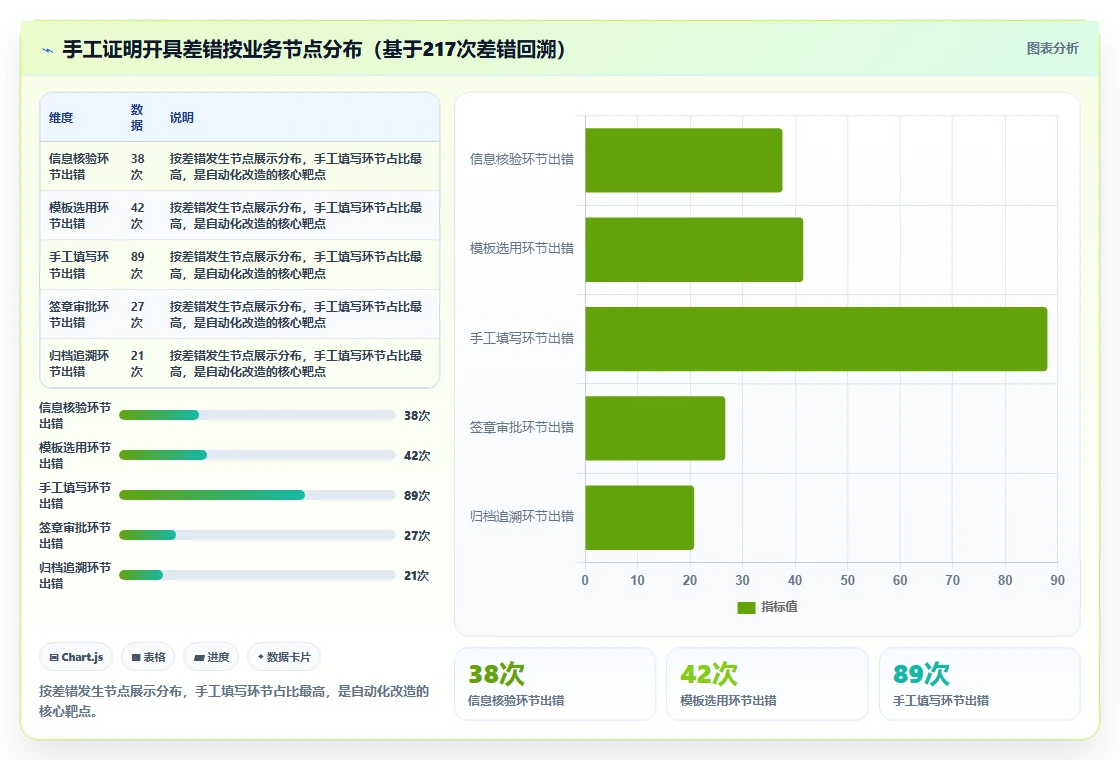Click the small blue icon left of the title

(x=48, y=50)
